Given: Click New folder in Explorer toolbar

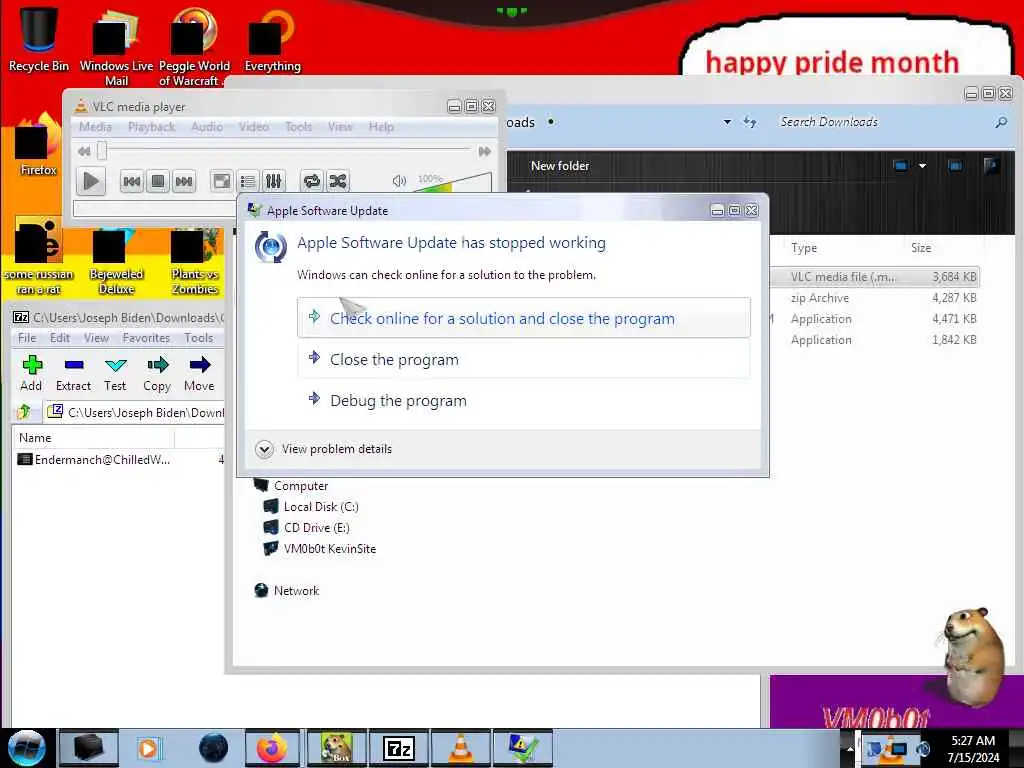Looking at the screenshot, I should point(560,166).
